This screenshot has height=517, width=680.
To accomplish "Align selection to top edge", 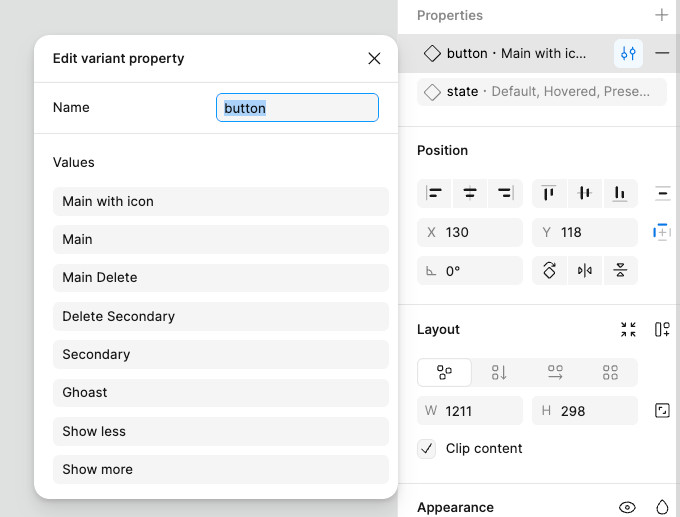I will click(x=549, y=193).
